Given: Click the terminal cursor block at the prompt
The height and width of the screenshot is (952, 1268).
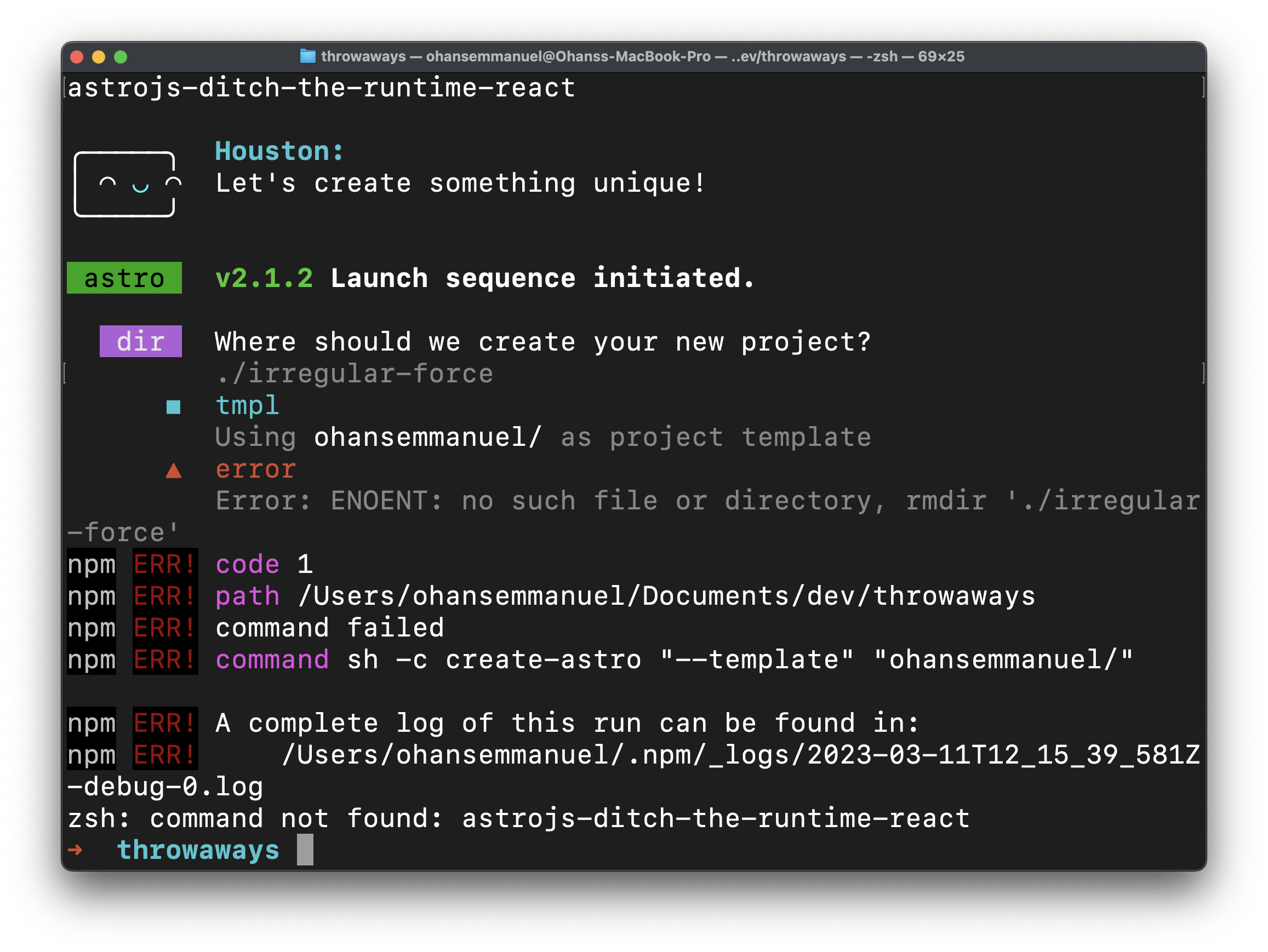Looking at the screenshot, I should click(305, 850).
